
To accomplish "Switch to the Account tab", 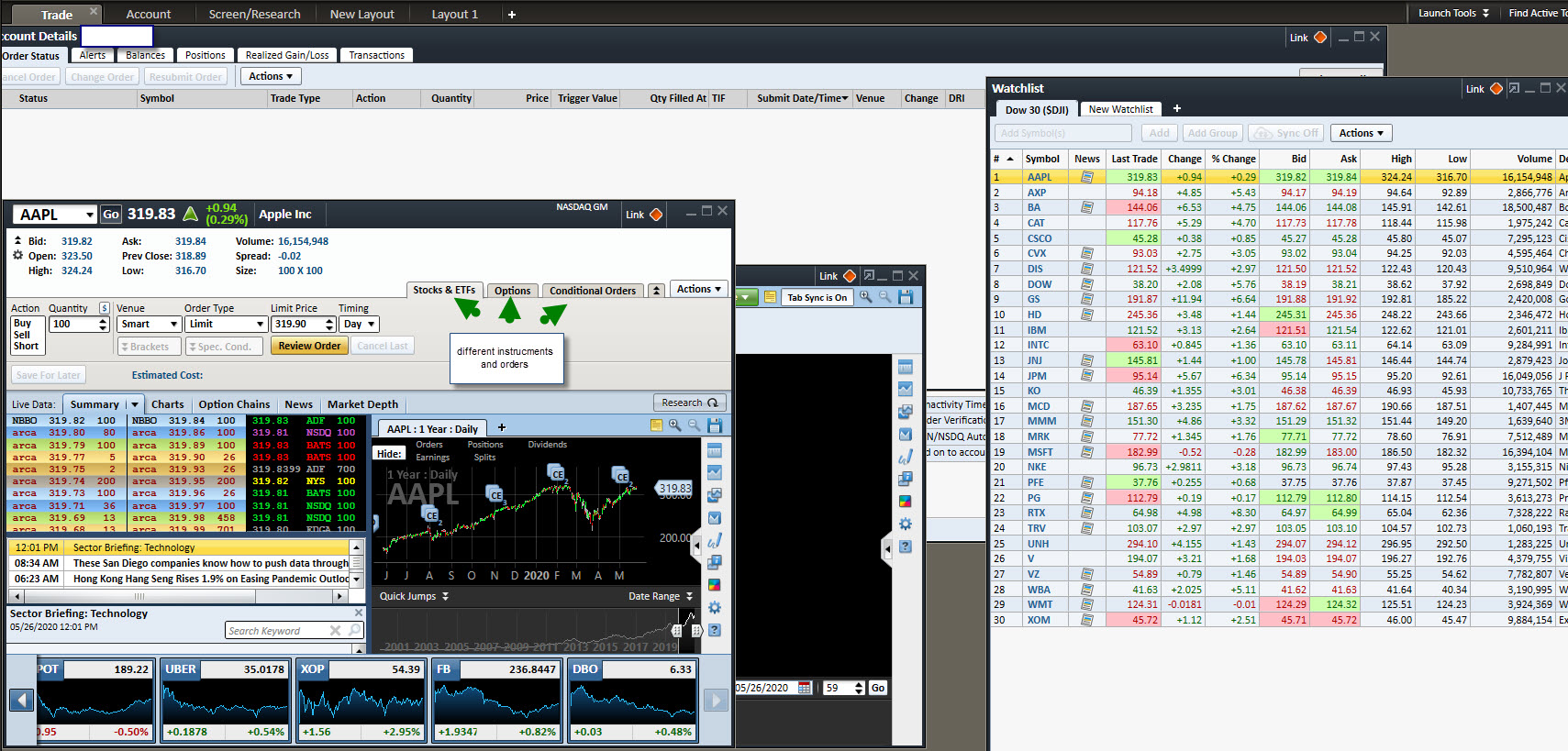I will [x=149, y=14].
